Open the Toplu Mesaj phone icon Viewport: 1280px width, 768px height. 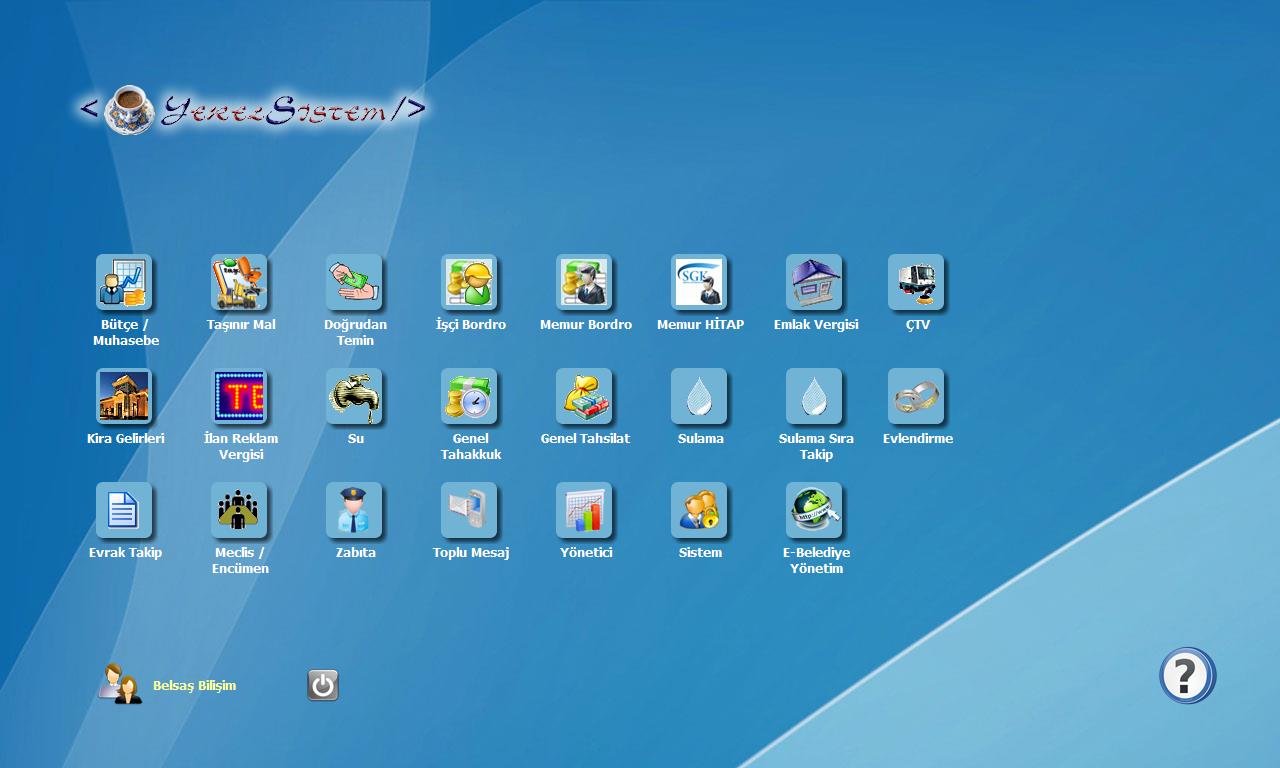click(x=469, y=510)
